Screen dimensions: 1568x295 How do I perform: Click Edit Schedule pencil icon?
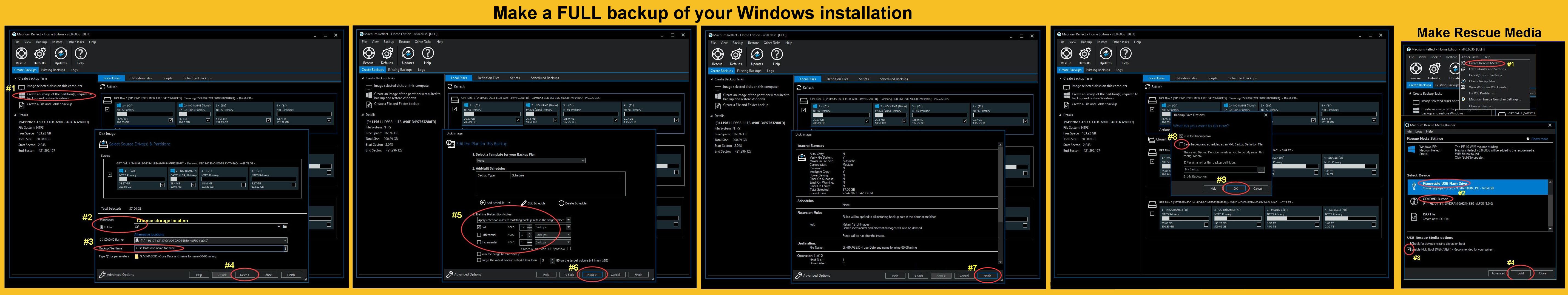point(524,203)
